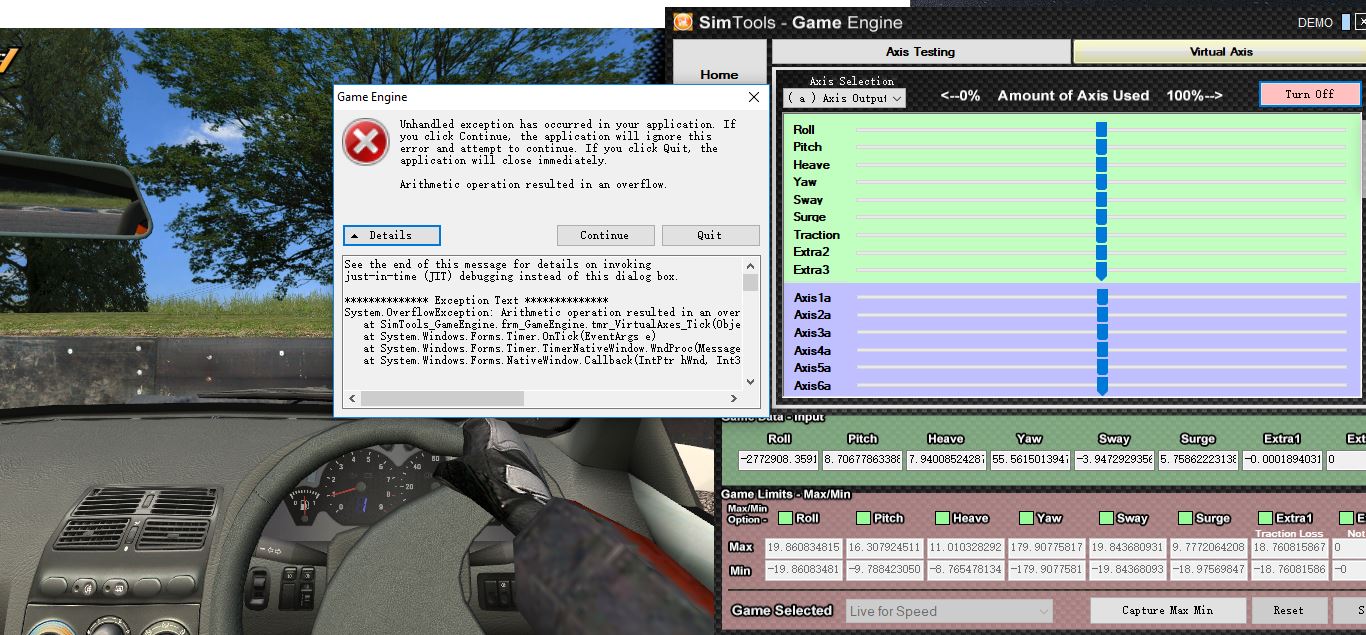Click the pink Turn Off button
This screenshot has width=1366, height=635.
[x=1310, y=94]
